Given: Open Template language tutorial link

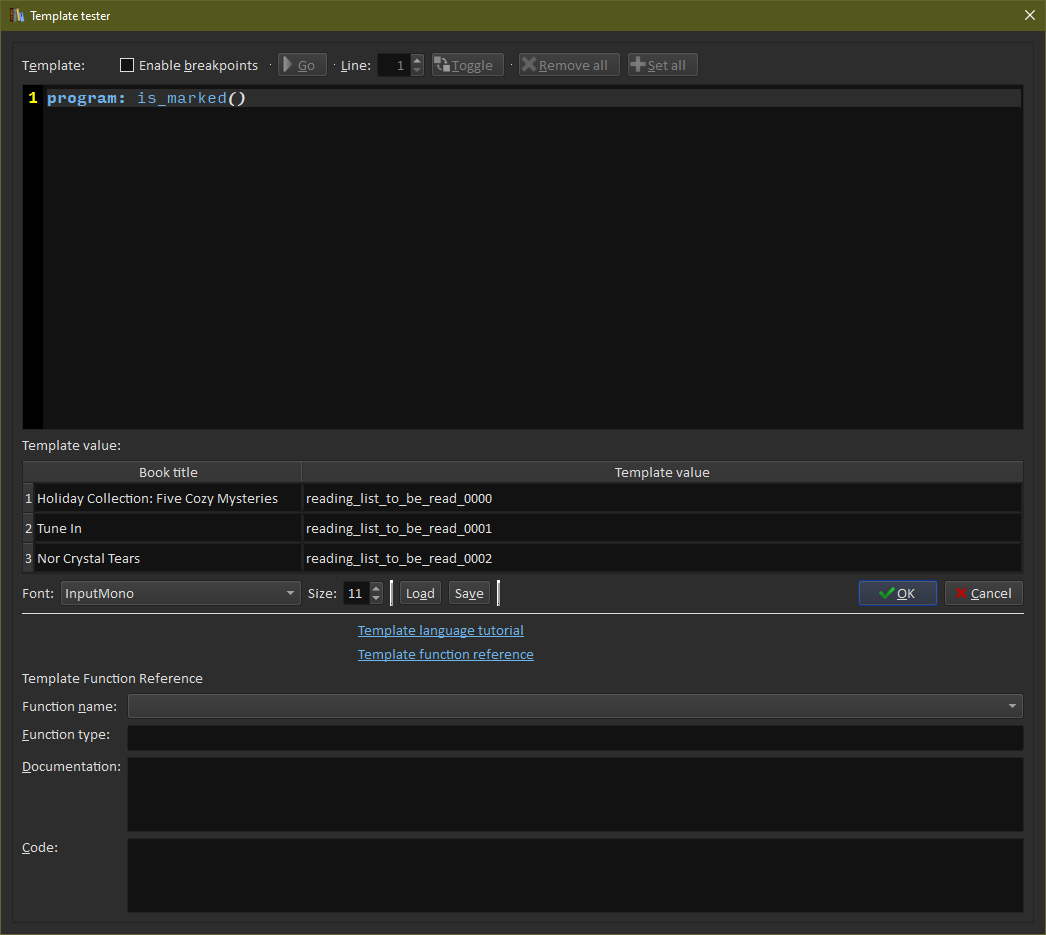Looking at the screenshot, I should (440, 630).
